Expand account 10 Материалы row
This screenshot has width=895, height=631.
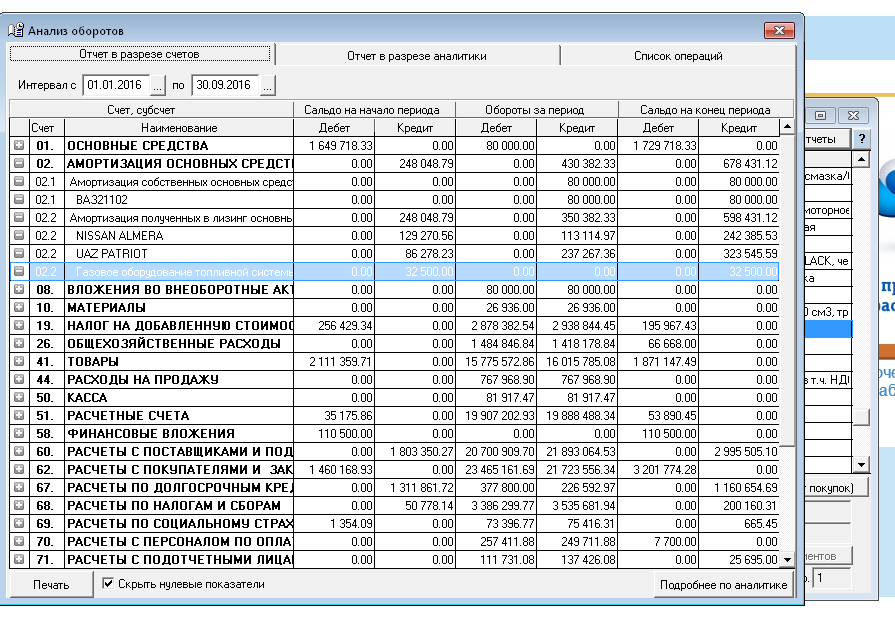coord(19,308)
